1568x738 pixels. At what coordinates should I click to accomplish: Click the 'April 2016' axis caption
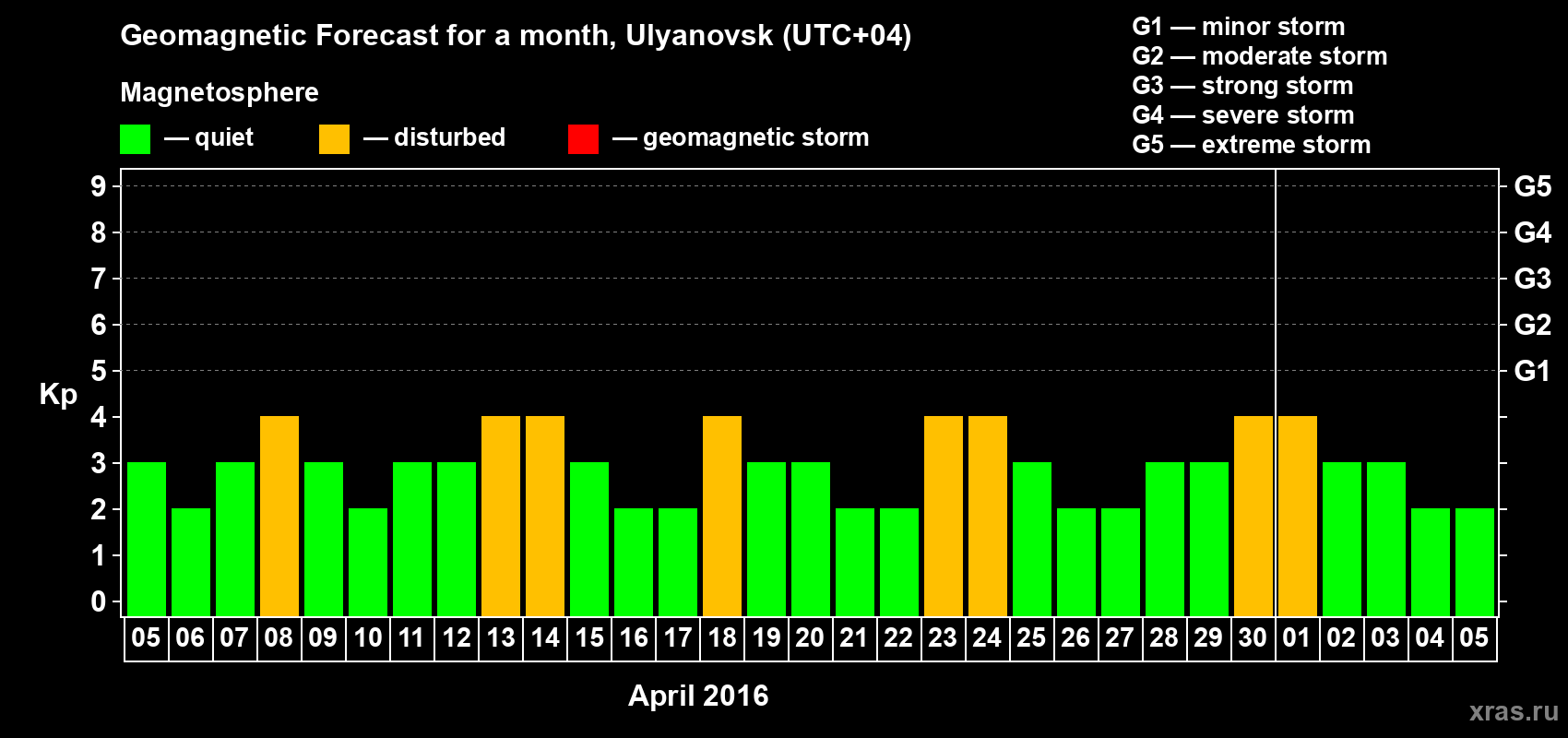click(698, 696)
